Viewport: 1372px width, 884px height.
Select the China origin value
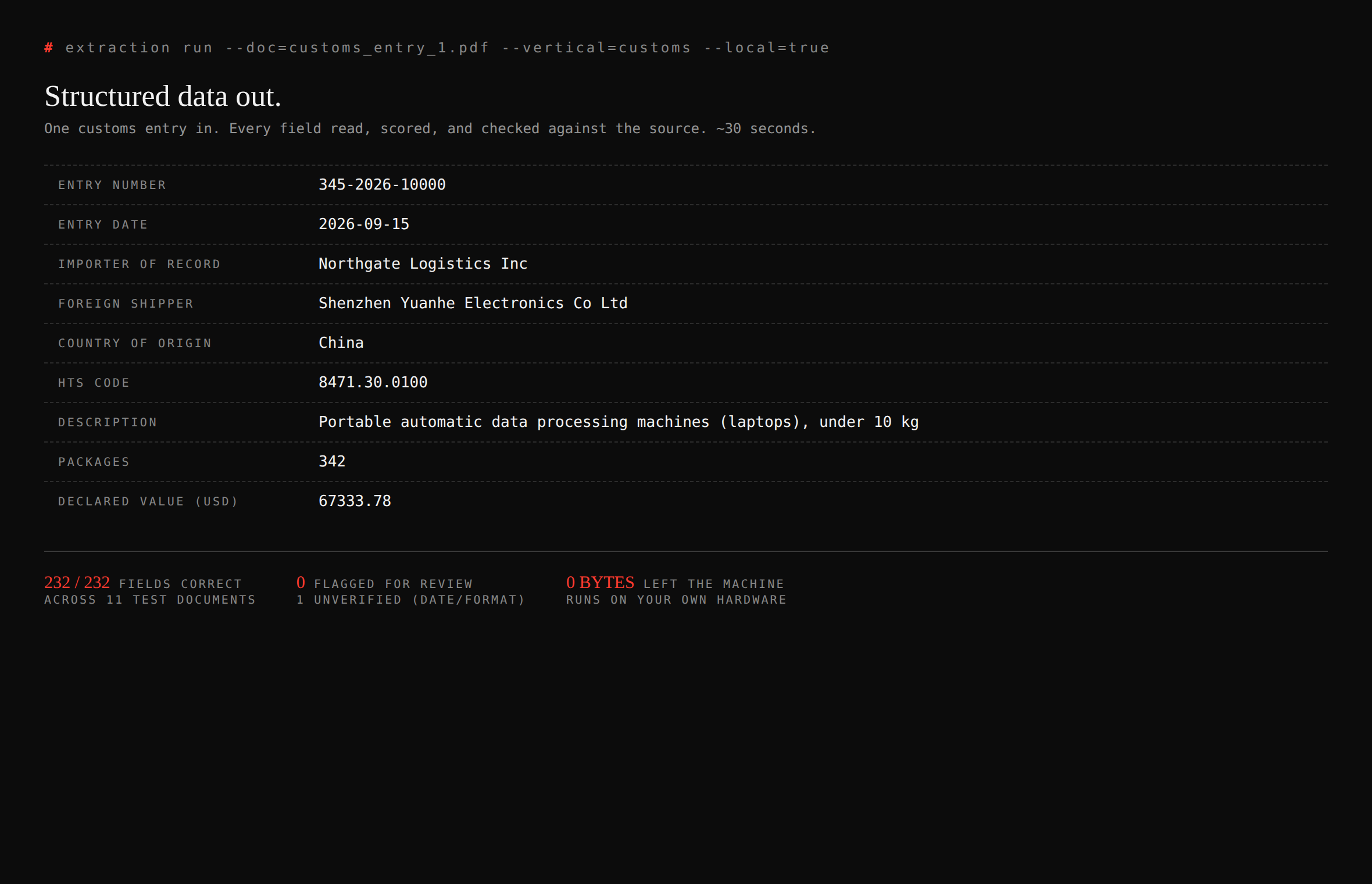click(x=341, y=343)
